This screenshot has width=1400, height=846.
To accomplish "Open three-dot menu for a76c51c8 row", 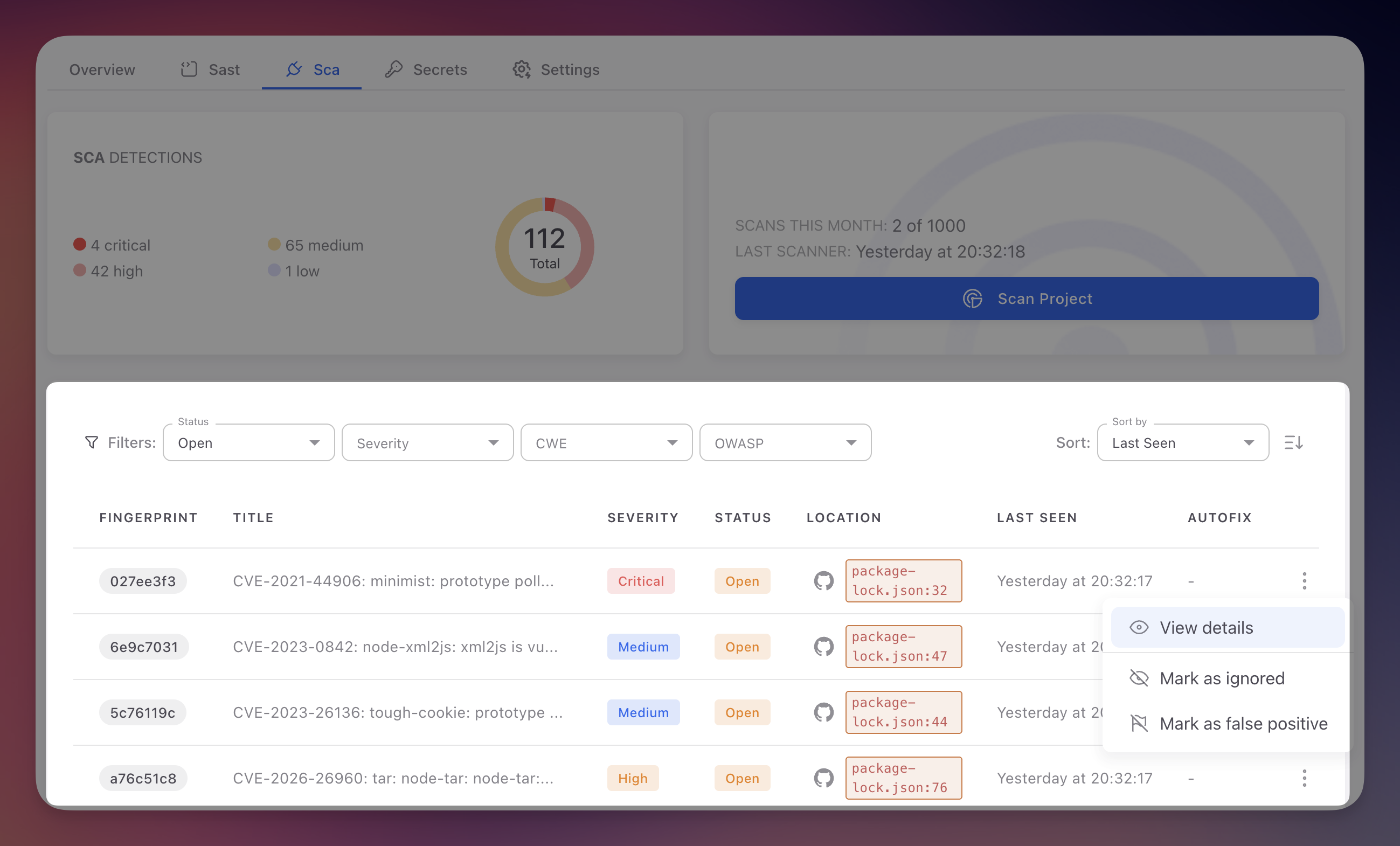I will [1304, 778].
